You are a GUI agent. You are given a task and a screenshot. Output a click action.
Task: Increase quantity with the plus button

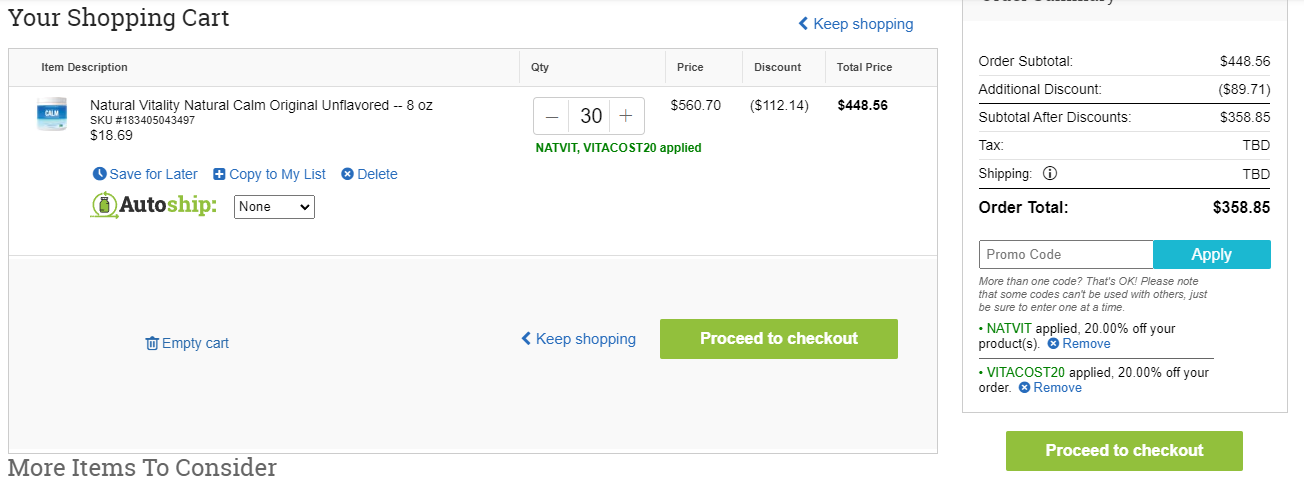[x=626, y=116]
